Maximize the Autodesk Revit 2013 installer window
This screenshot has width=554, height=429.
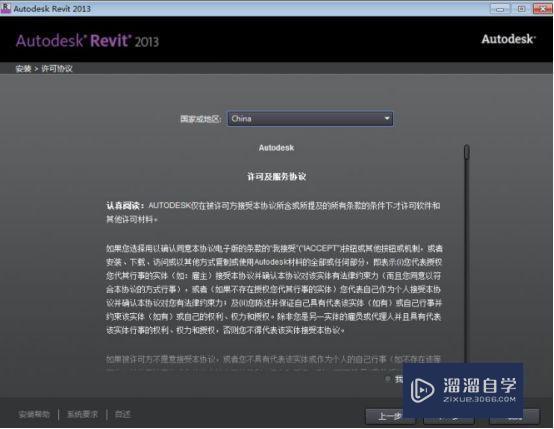521,8
